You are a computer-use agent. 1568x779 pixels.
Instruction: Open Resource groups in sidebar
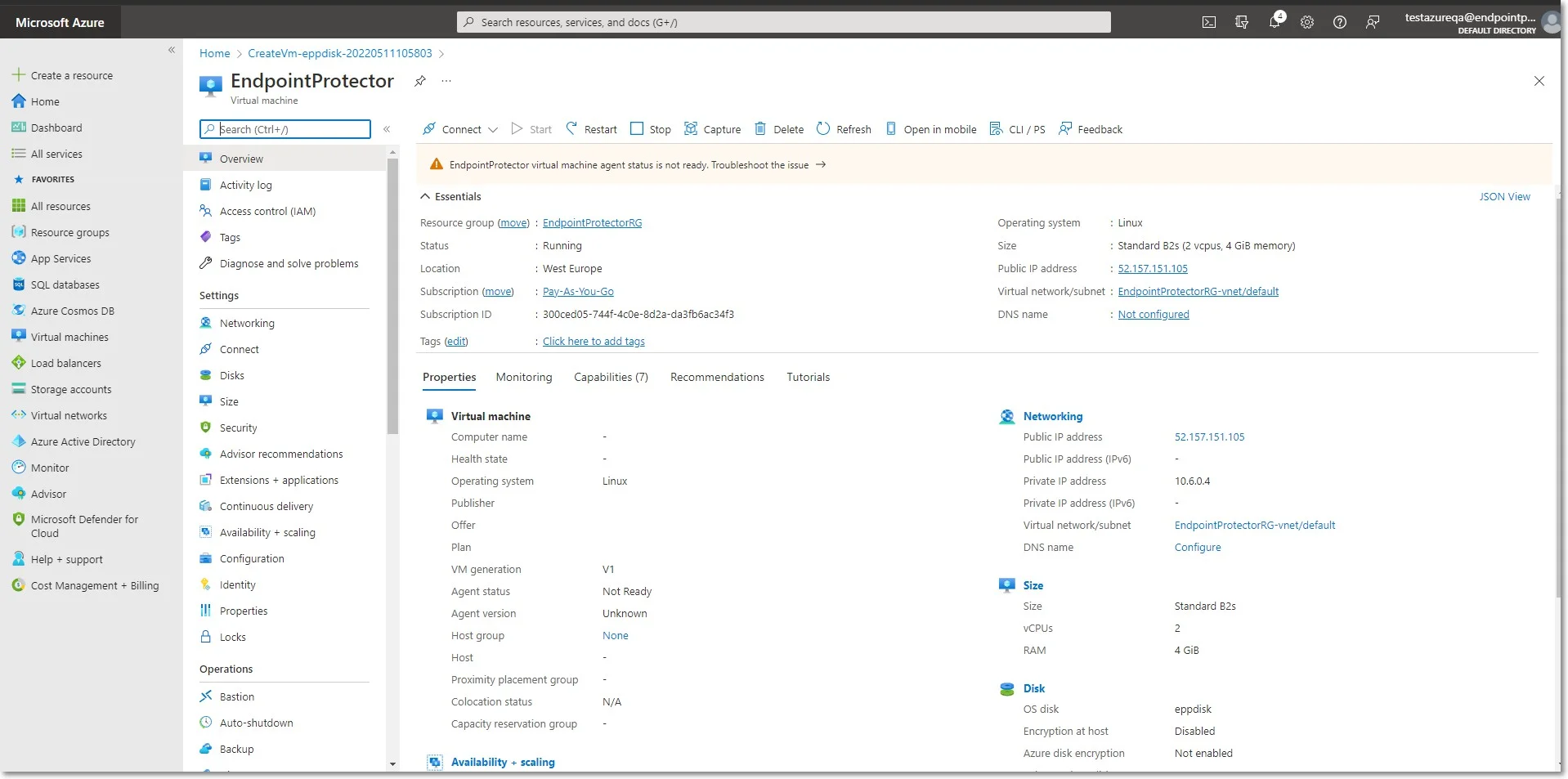(x=69, y=232)
